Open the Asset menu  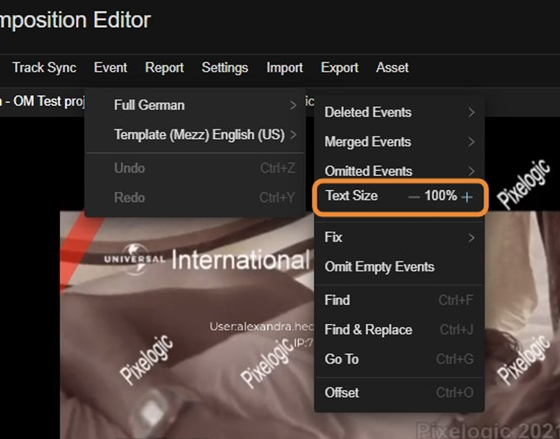[392, 68]
